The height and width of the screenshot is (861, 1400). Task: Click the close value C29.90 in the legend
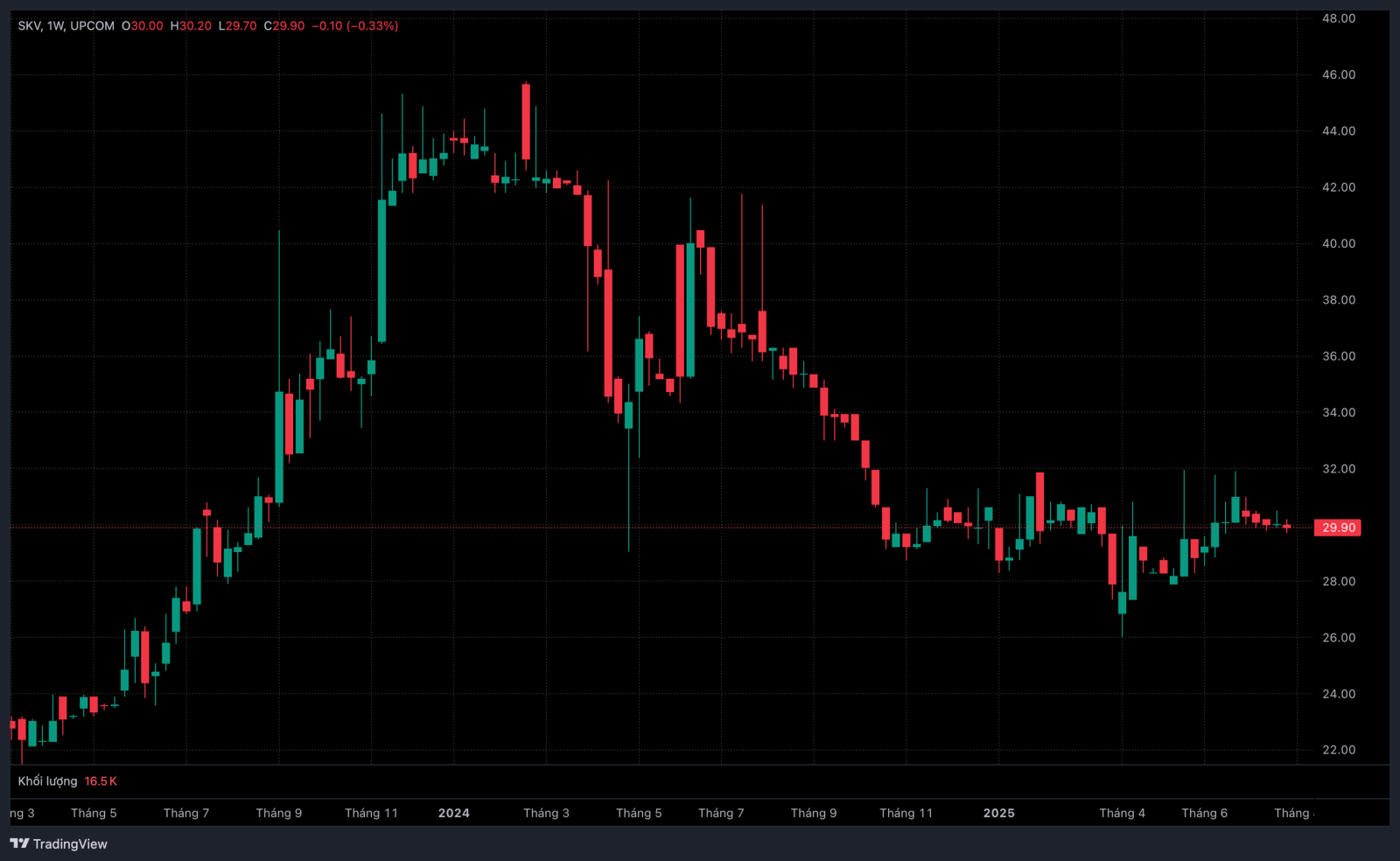284,25
